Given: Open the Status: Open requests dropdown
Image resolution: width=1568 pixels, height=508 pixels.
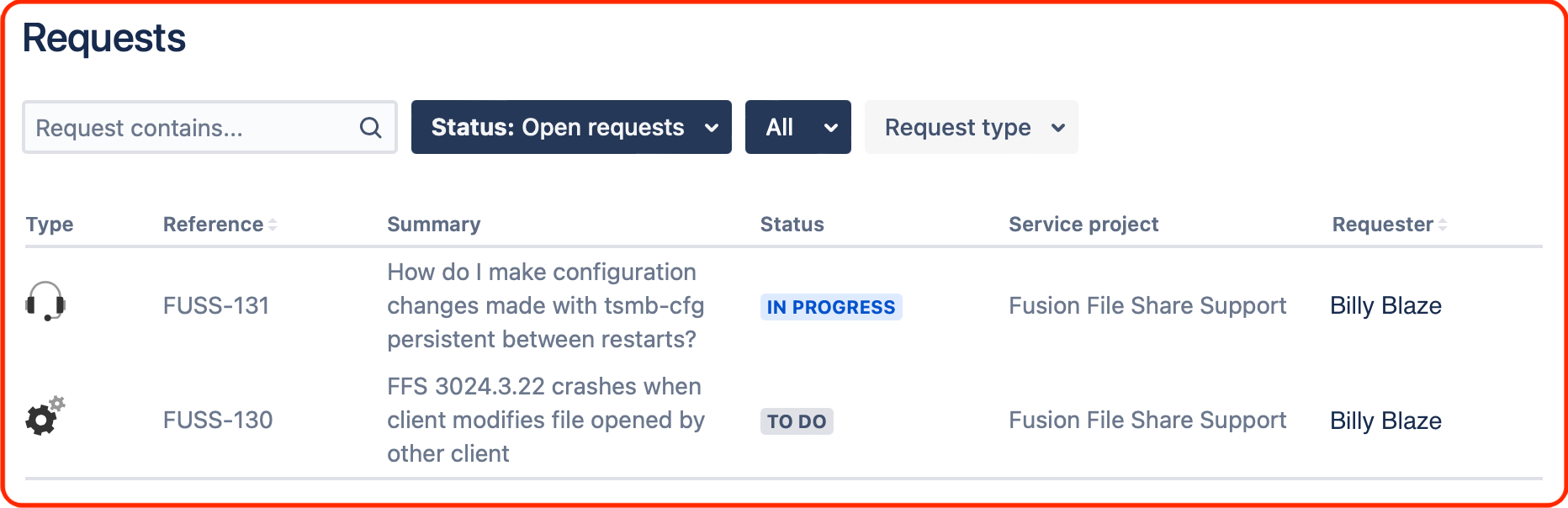Looking at the screenshot, I should click(570, 127).
